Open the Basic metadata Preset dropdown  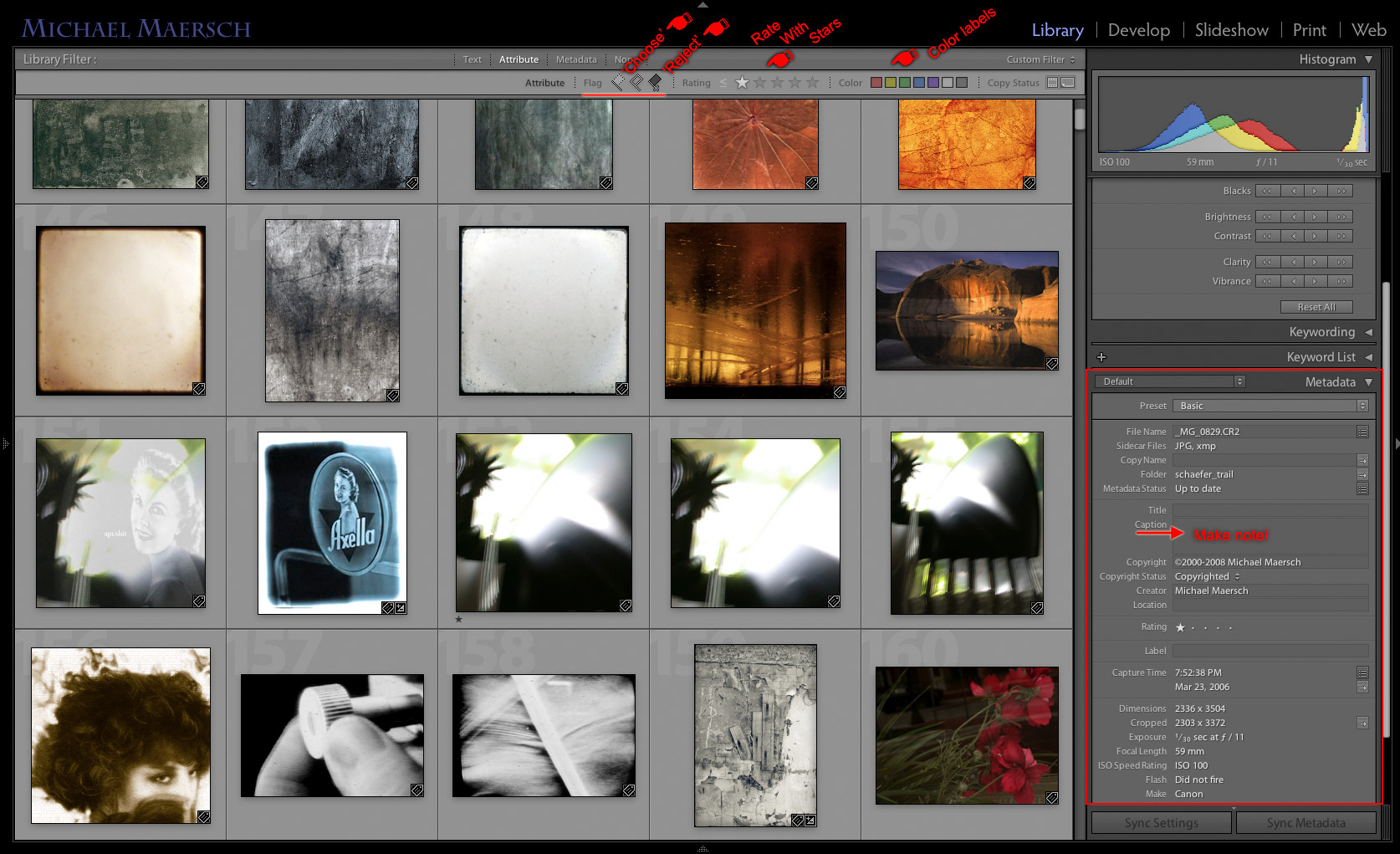1271,406
